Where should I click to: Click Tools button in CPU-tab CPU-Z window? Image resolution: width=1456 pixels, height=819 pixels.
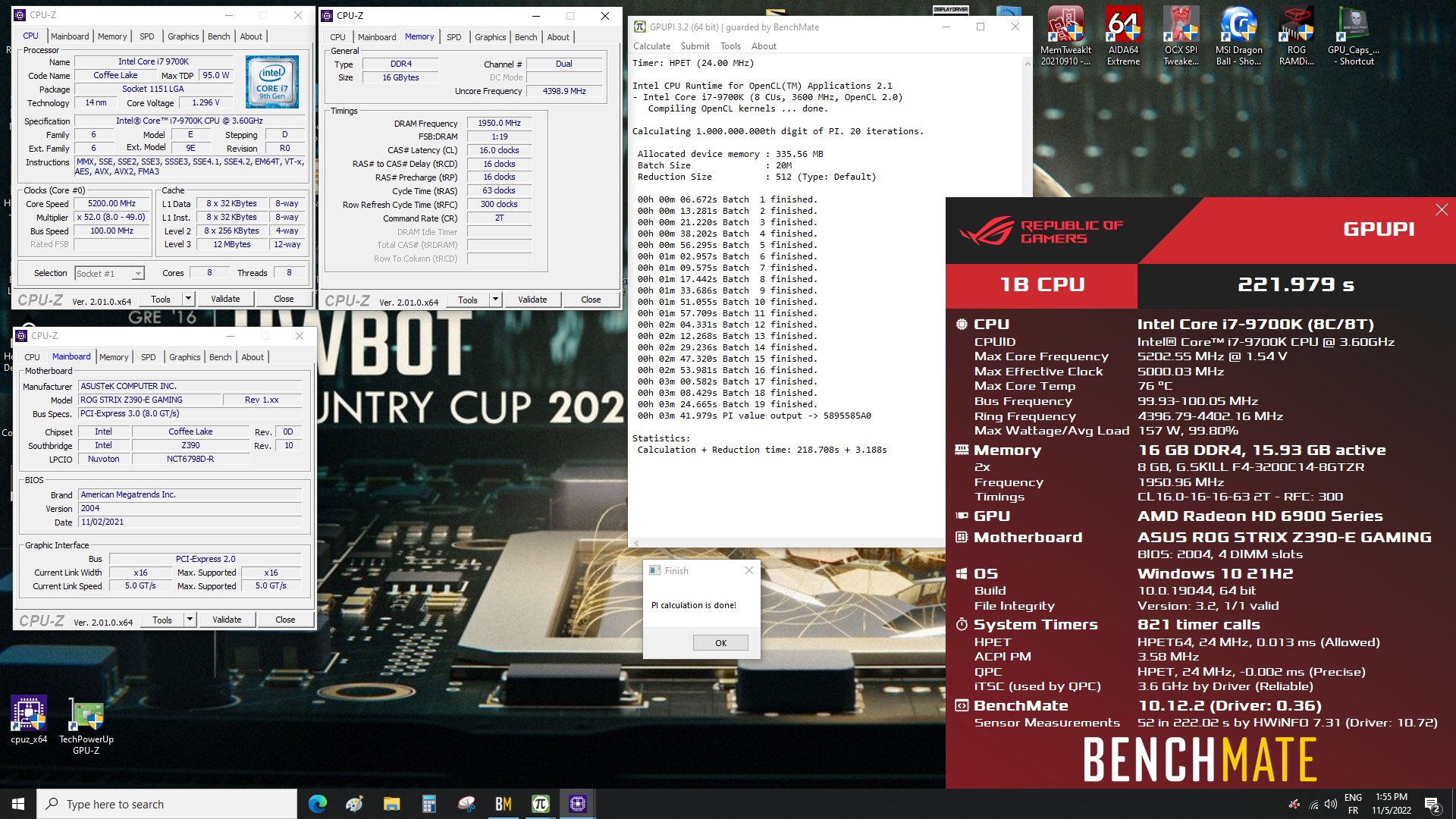(161, 299)
